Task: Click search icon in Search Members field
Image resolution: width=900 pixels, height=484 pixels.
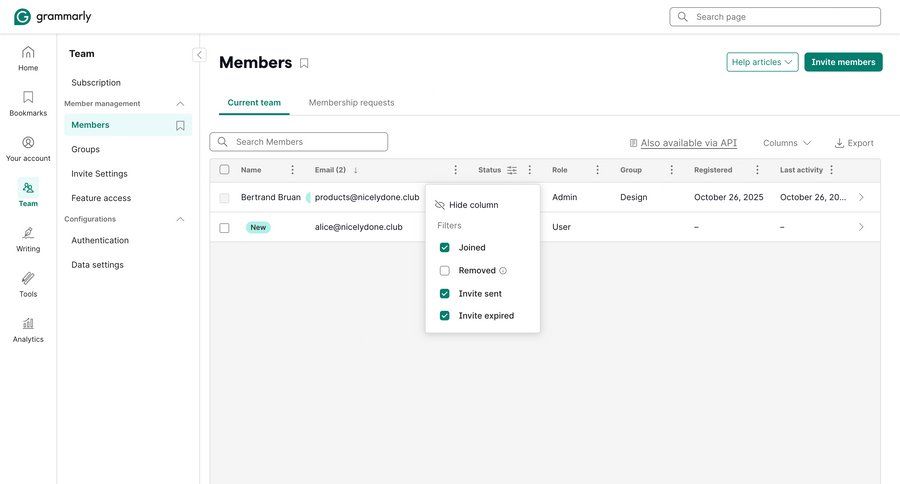Action: pos(223,142)
